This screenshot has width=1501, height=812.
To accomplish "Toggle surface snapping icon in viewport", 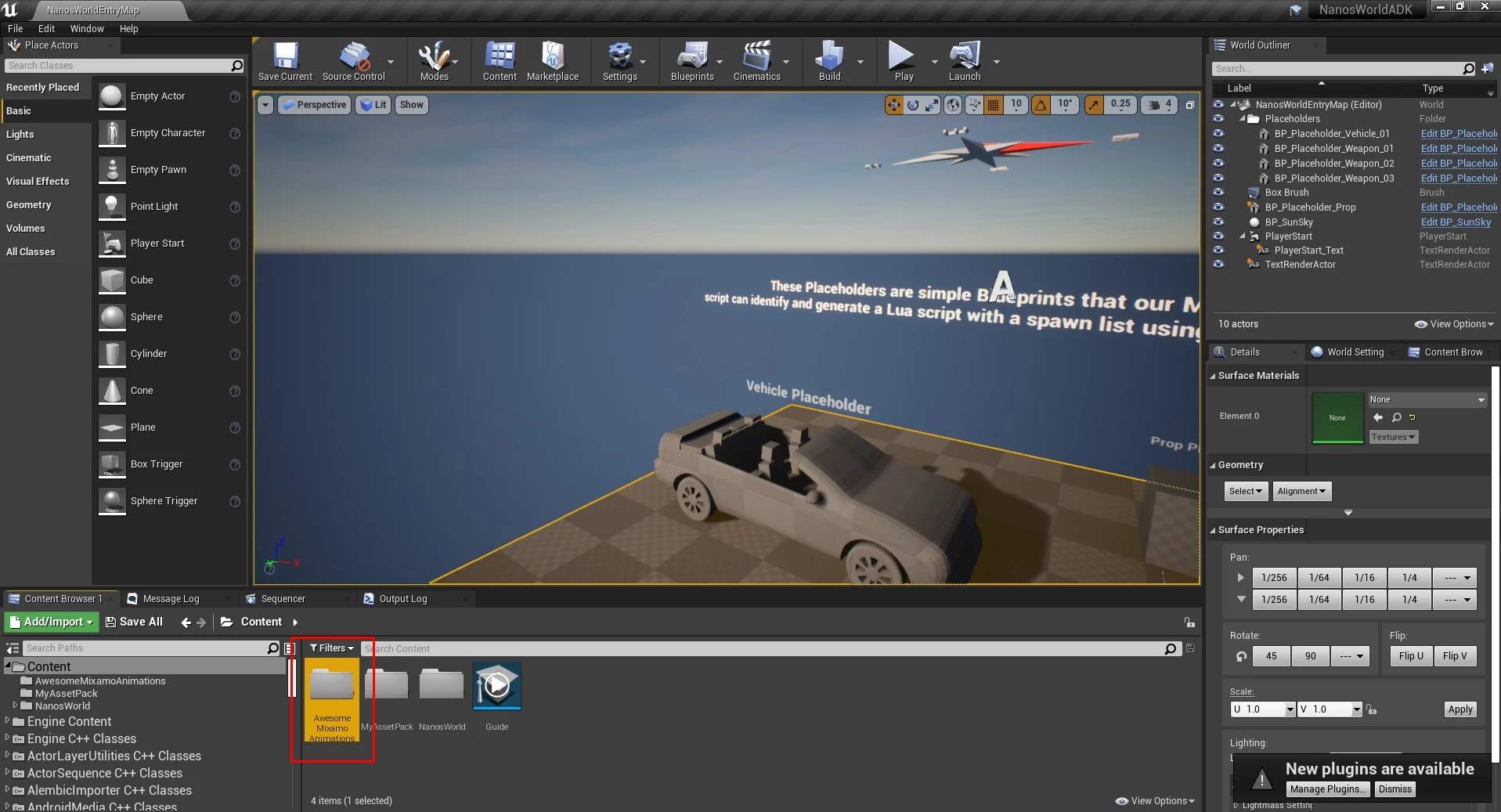I will pos(974,105).
